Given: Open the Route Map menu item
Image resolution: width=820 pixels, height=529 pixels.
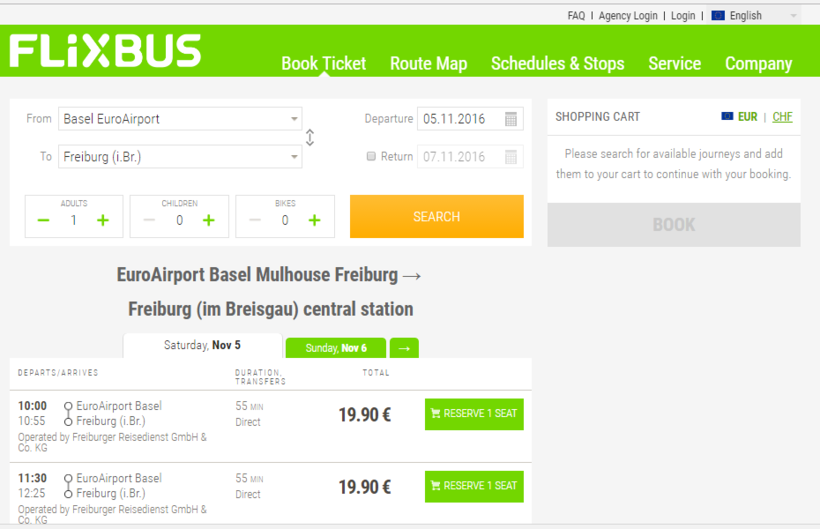Looking at the screenshot, I should coord(428,63).
